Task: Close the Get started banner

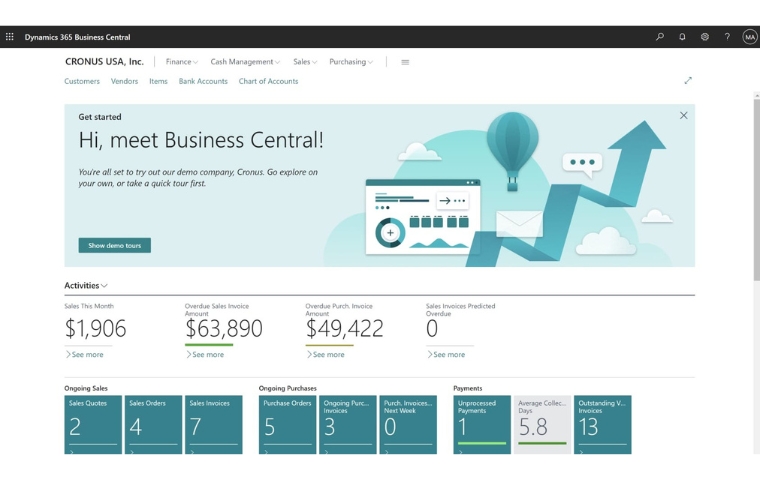Action: click(x=683, y=115)
